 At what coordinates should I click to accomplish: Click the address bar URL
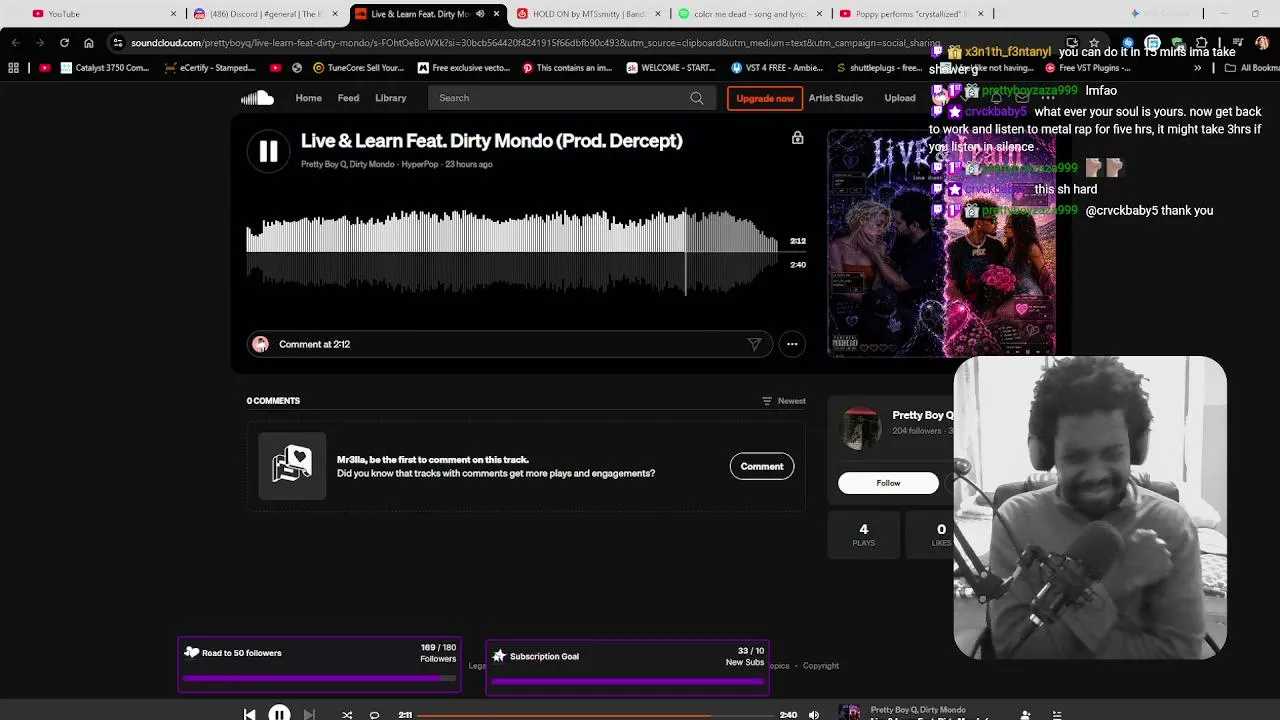coord(535,43)
